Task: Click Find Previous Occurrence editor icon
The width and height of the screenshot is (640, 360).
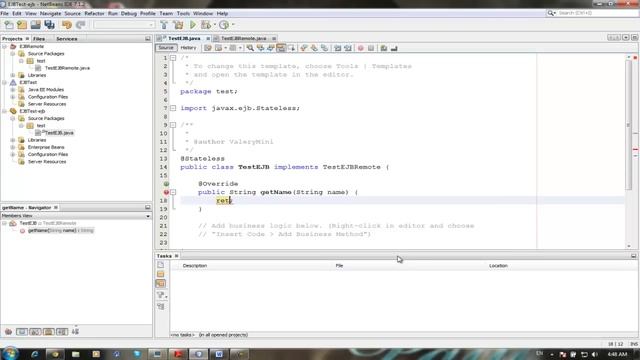Action: click(260, 48)
